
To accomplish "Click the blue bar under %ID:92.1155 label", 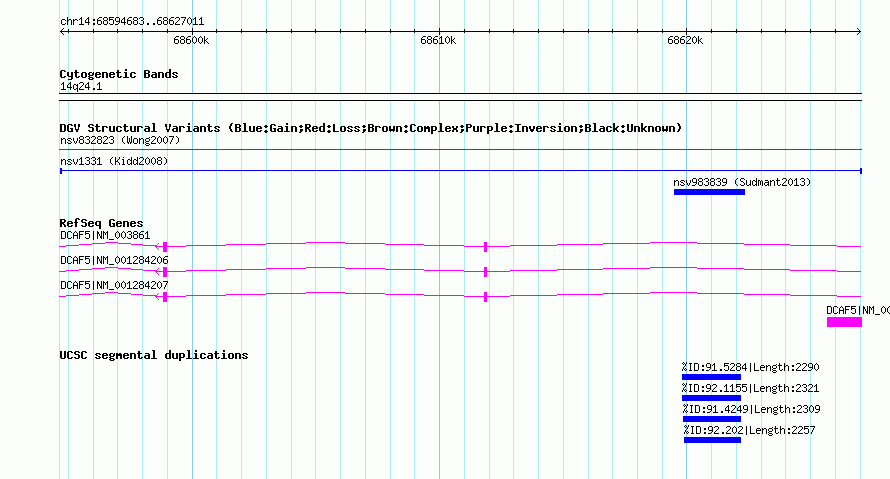I will [x=711, y=398].
